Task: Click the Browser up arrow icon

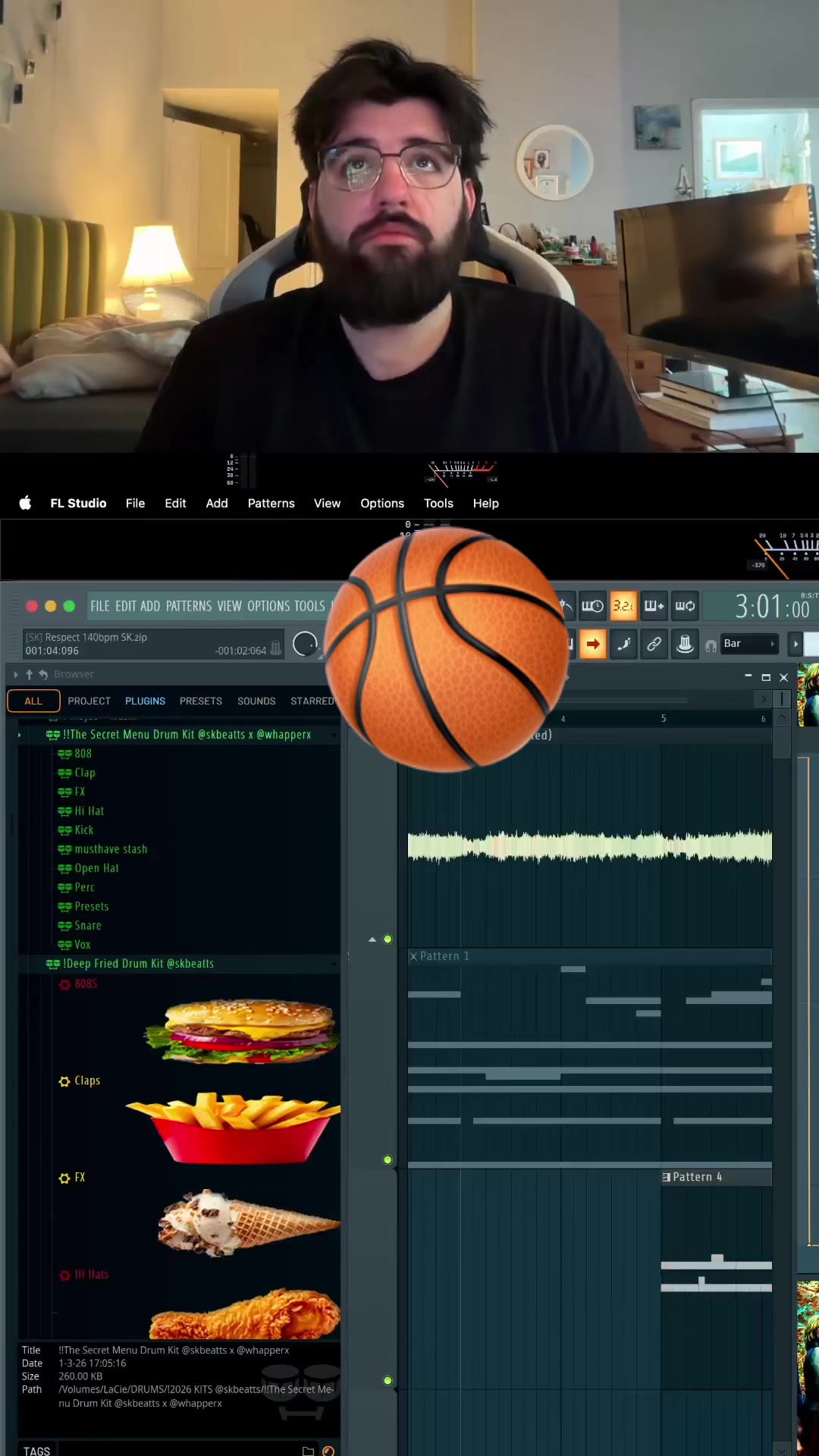Action: (30, 674)
